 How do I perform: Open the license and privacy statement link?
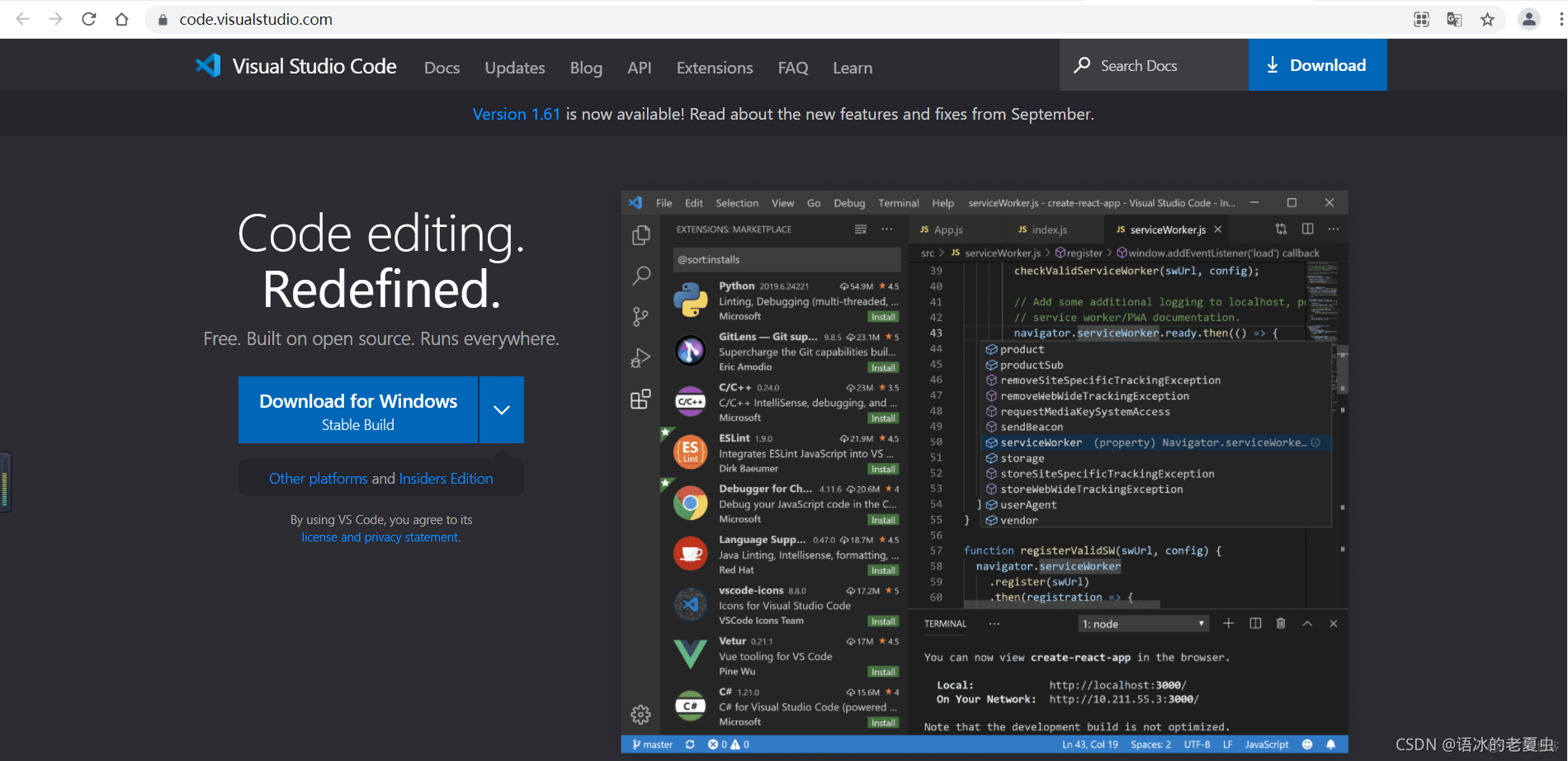pos(380,537)
